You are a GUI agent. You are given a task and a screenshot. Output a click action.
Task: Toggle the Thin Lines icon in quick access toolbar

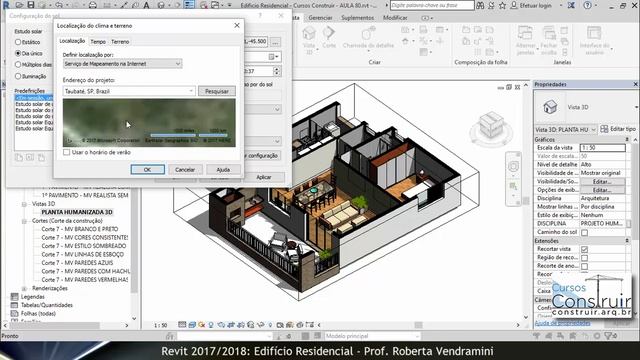pos(189,5)
